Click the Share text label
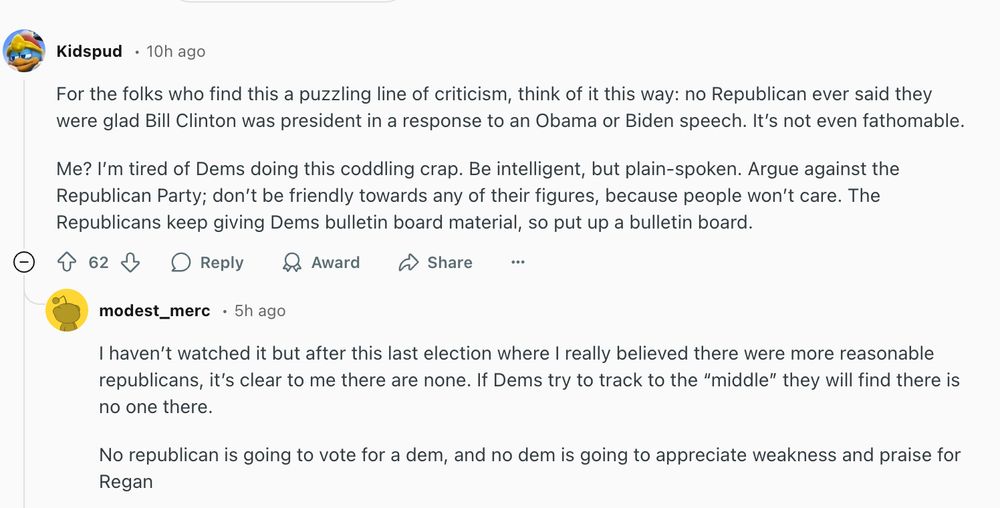Viewport: 1000px width, 508px height. [449, 262]
